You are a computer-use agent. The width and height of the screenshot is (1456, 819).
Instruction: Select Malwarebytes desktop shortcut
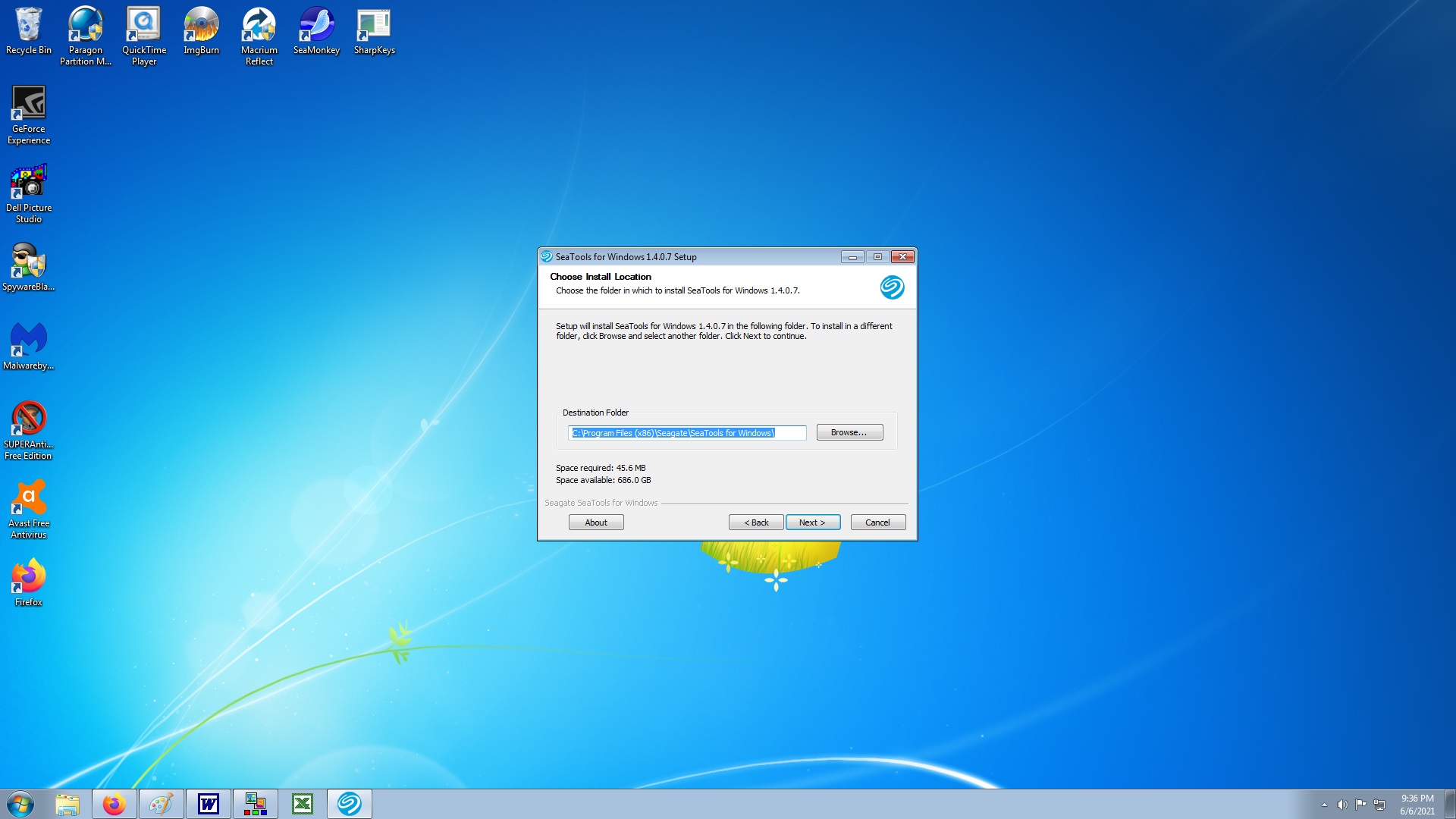pyautogui.click(x=29, y=346)
